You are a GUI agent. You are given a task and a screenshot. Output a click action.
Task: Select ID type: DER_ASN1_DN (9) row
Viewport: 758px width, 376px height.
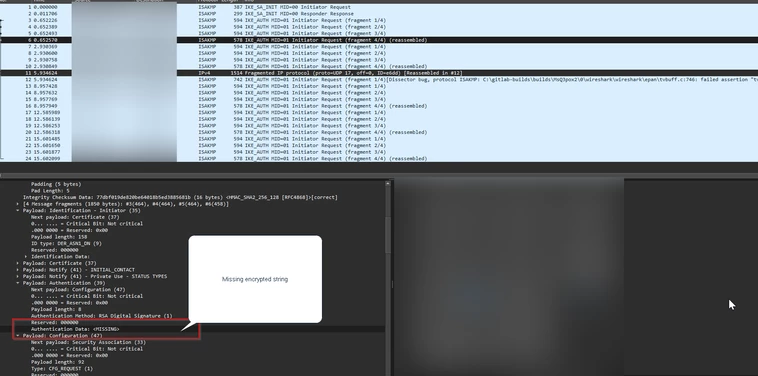192,244
